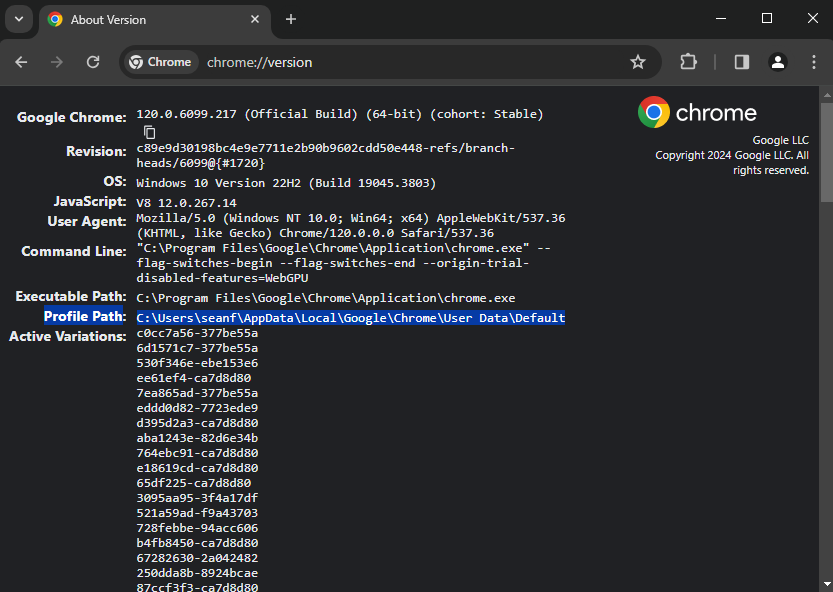
Task: Click the User Agent: label
Action: pyautogui.click(x=87, y=222)
